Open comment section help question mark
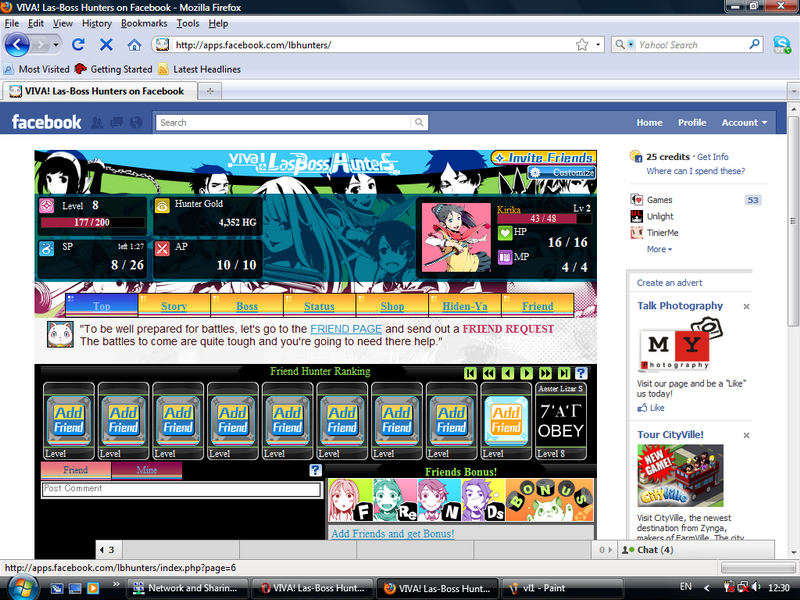The image size is (800, 600). 315,470
